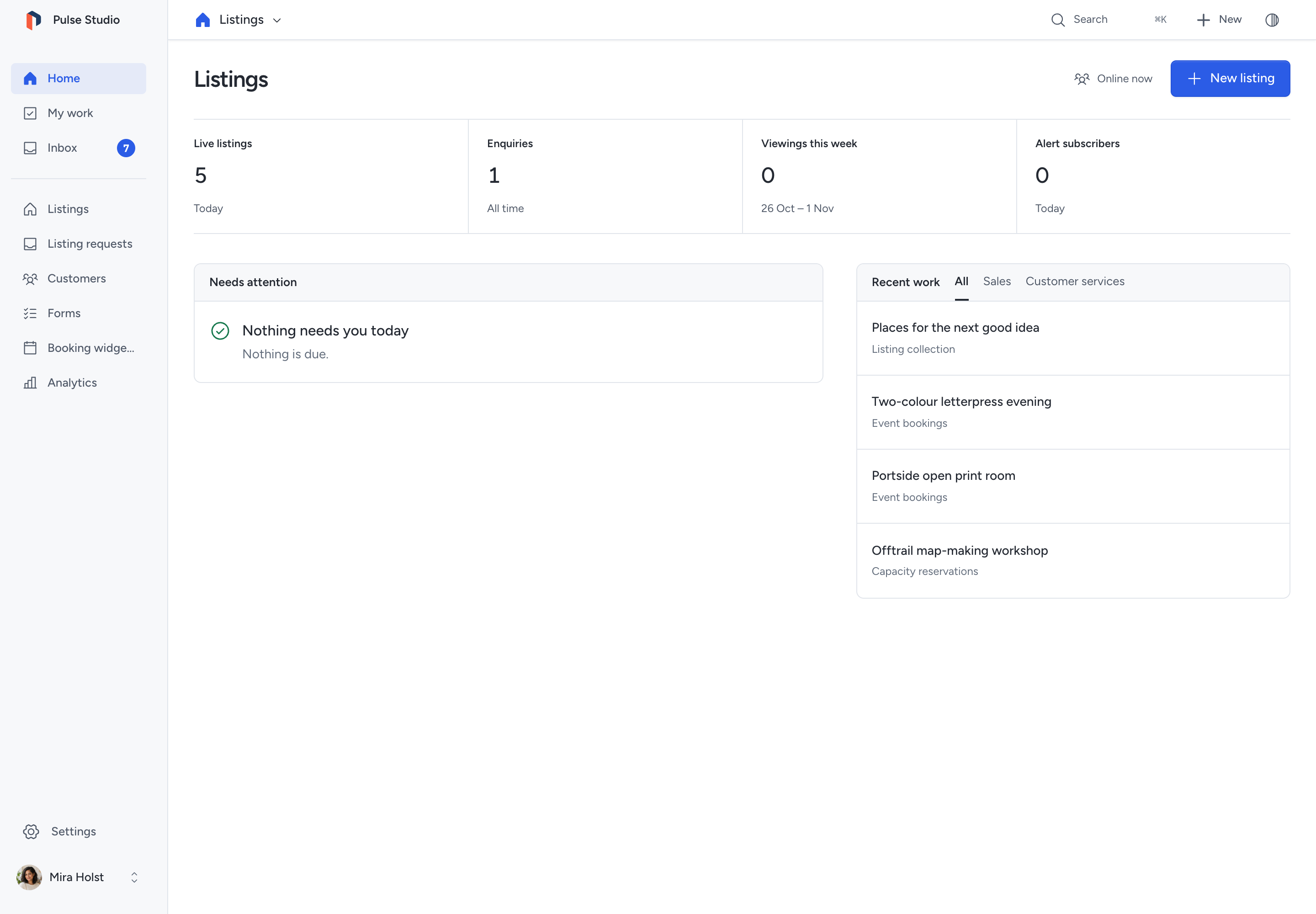Open My work checkbox icon in sidebar
Image resolution: width=1316 pixels, height=914 pixels.
[30, 113]
